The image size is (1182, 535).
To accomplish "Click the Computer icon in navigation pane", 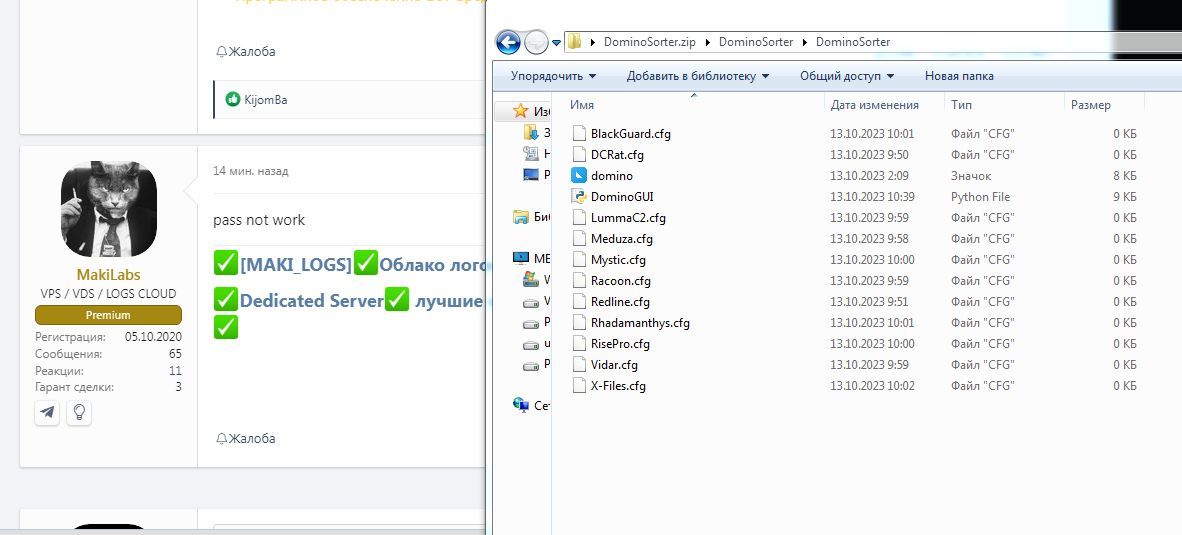I will [520, 258].
